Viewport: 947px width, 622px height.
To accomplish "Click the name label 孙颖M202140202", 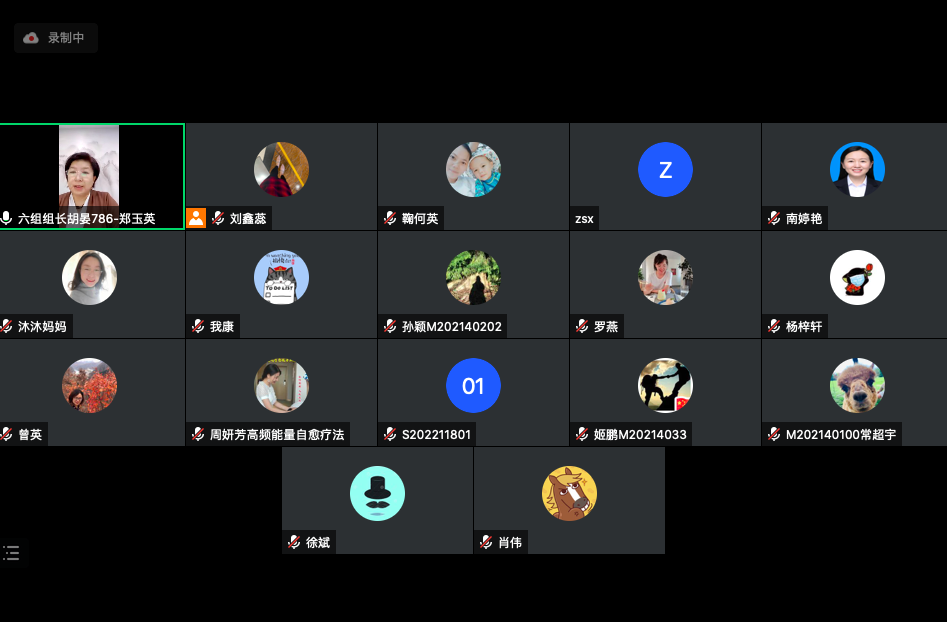I will point(452,327).
